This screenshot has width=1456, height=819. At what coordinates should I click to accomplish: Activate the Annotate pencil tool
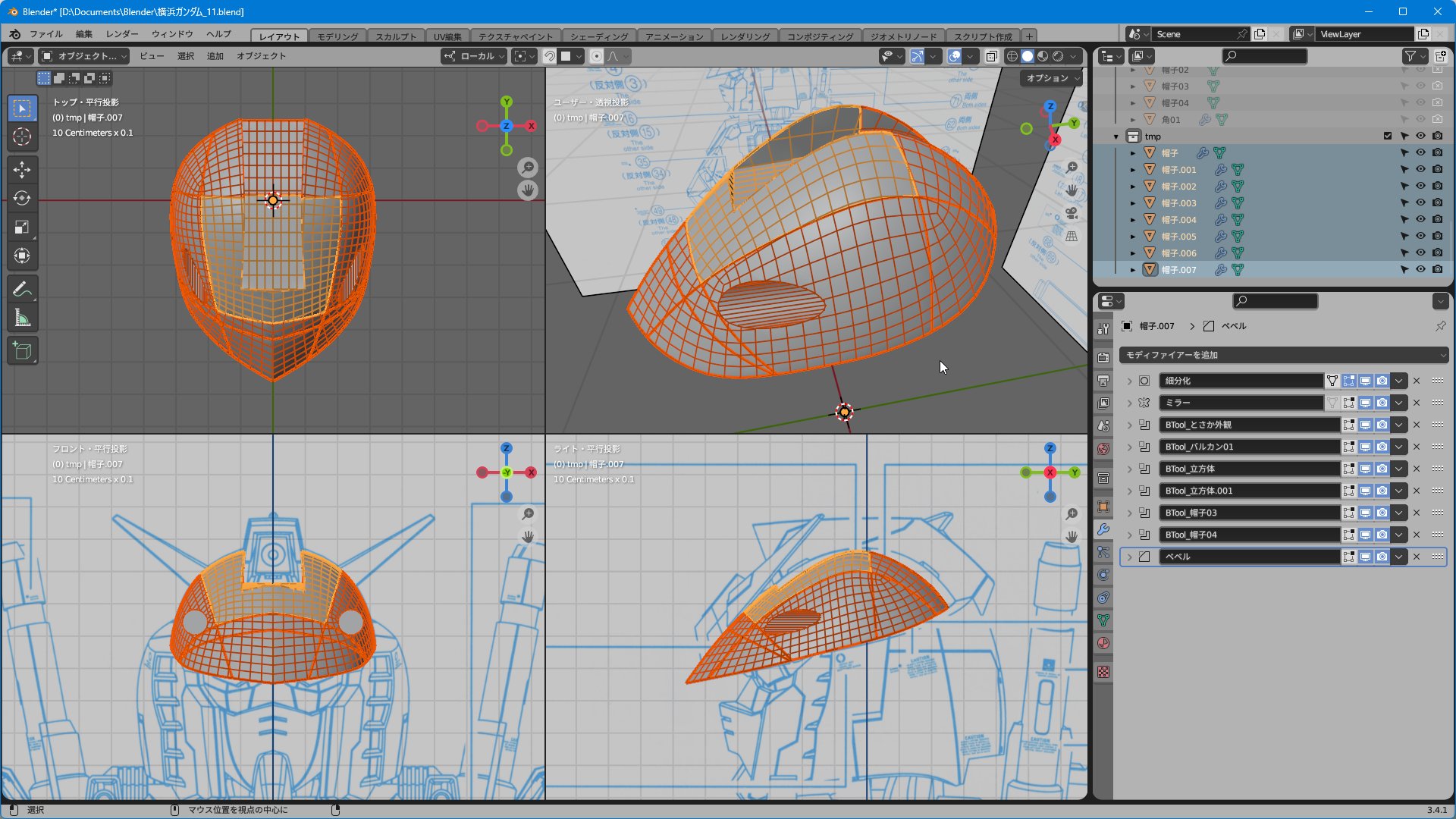click(22, 289)
